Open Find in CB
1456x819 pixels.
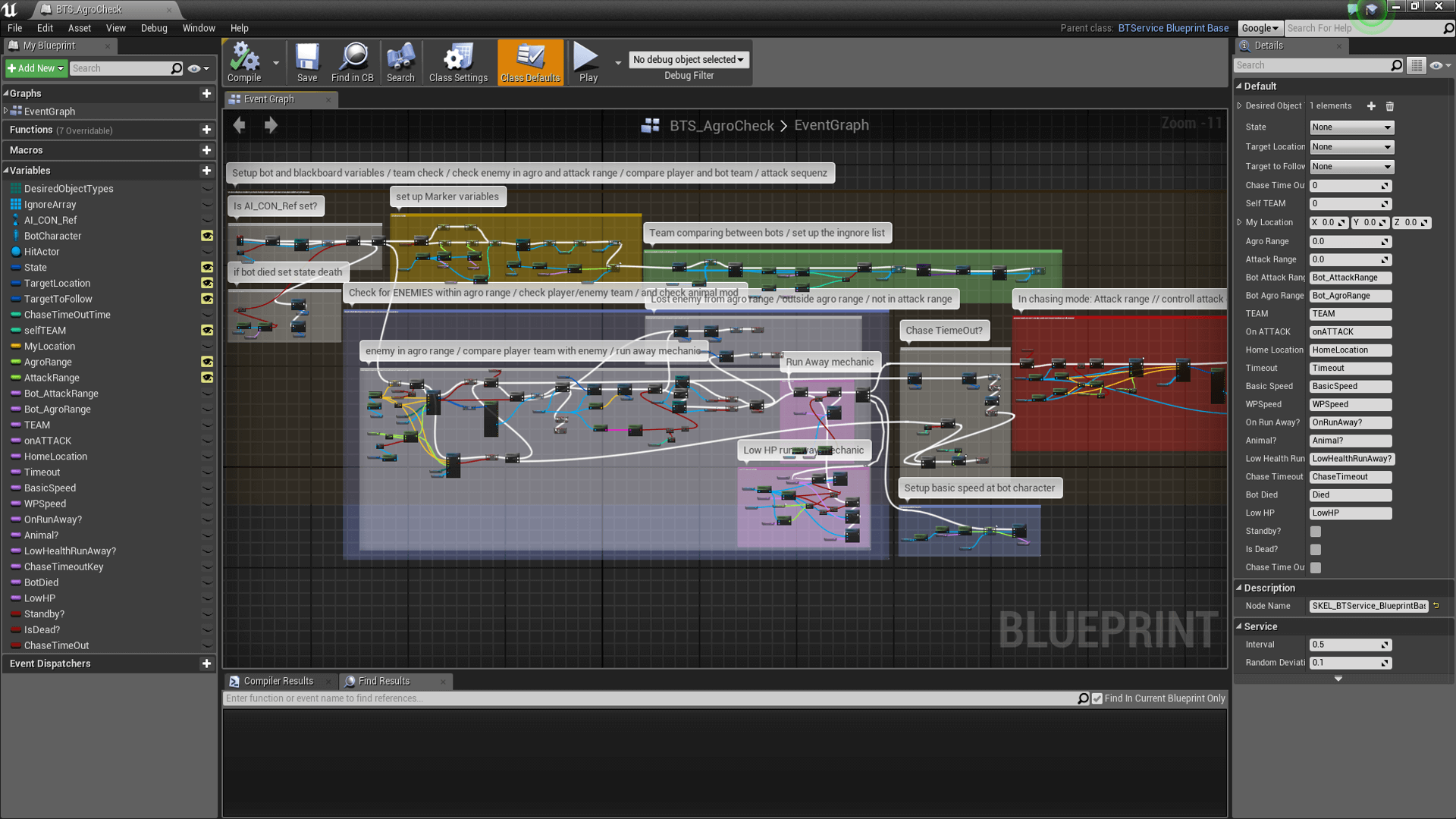353,62
